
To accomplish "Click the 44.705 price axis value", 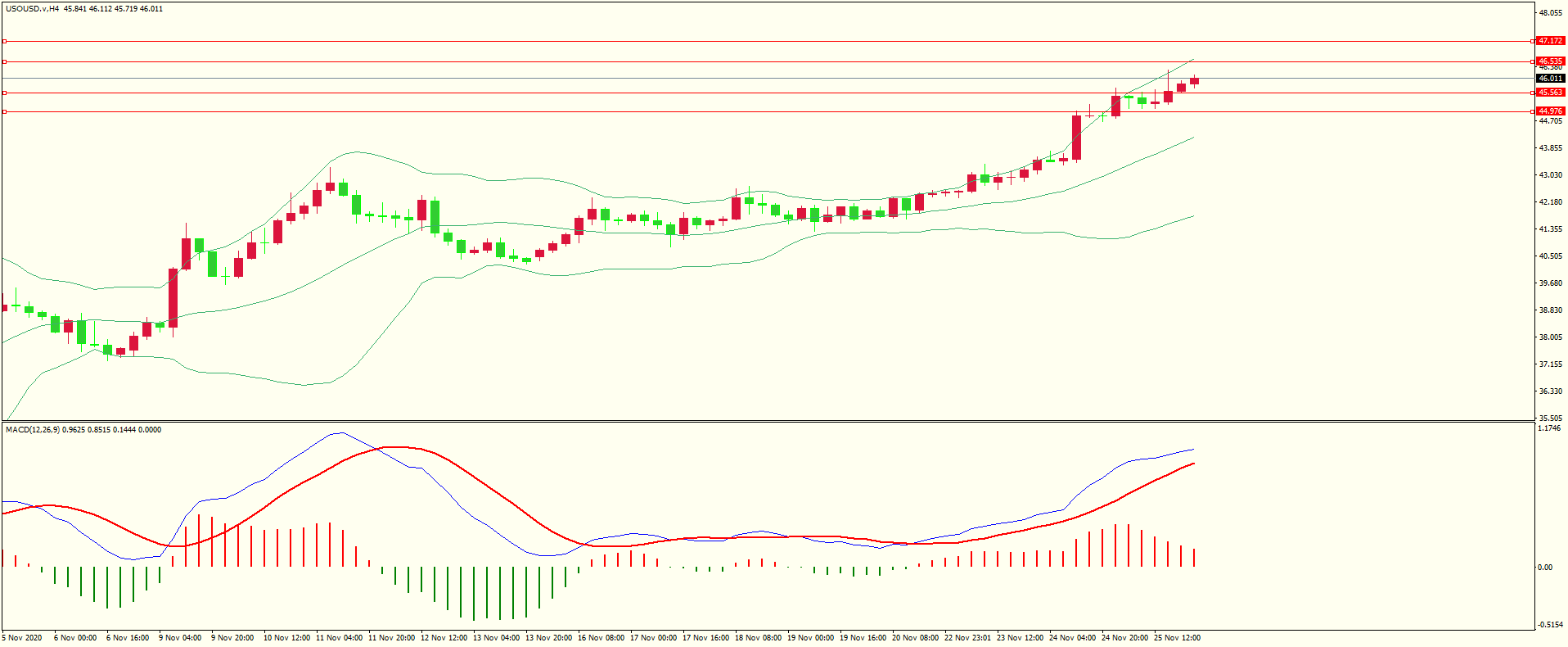I will point(1550,121).
